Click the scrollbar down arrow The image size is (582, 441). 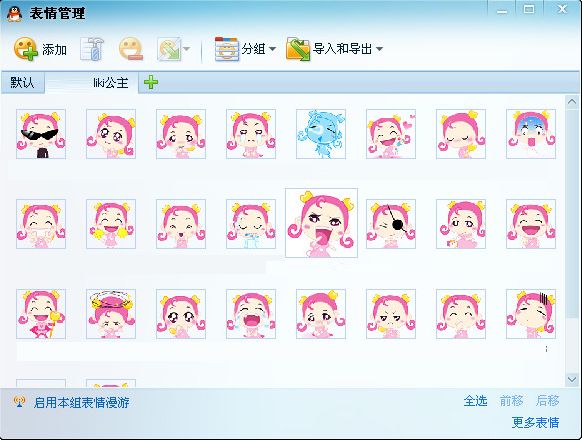(x=572, y=379)
